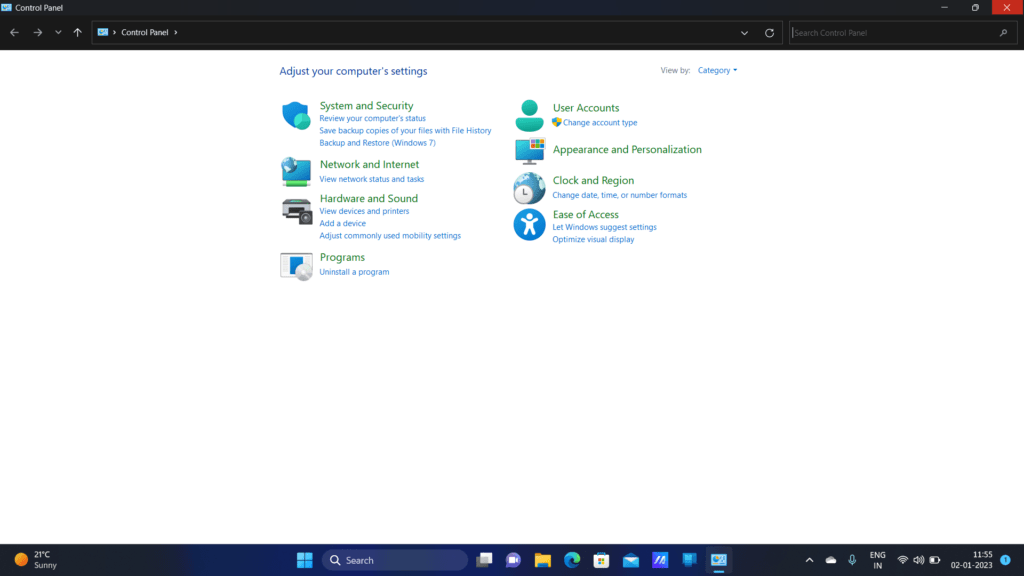The width and height of the screenshot is (1024, 576).
Task: Click Uninstall a program link
Action: click(x=354, y=272)
